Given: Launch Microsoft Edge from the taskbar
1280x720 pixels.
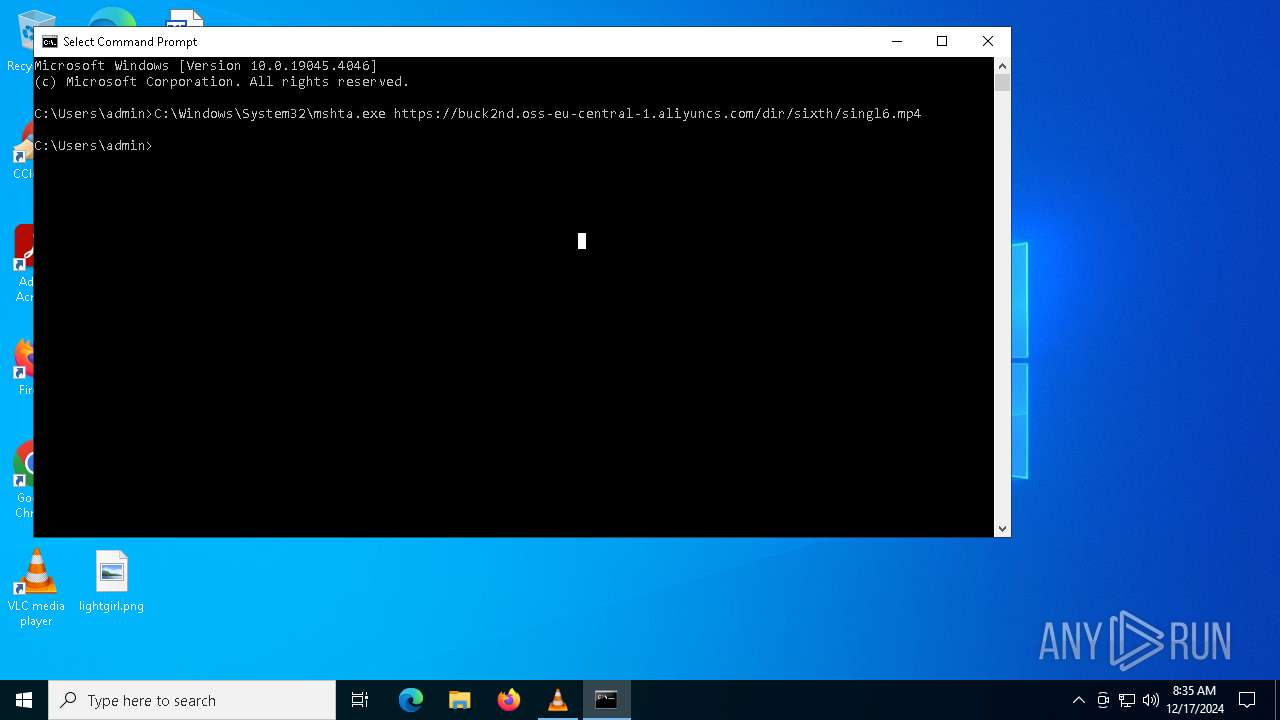Looking at the screenshot, I should pos(411,700).
